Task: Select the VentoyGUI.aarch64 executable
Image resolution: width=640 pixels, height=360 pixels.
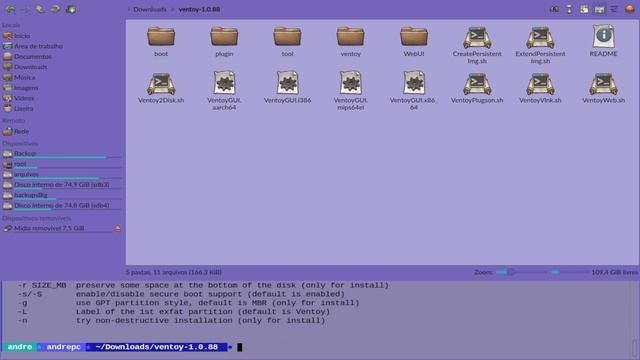Action: pos(224,91)
